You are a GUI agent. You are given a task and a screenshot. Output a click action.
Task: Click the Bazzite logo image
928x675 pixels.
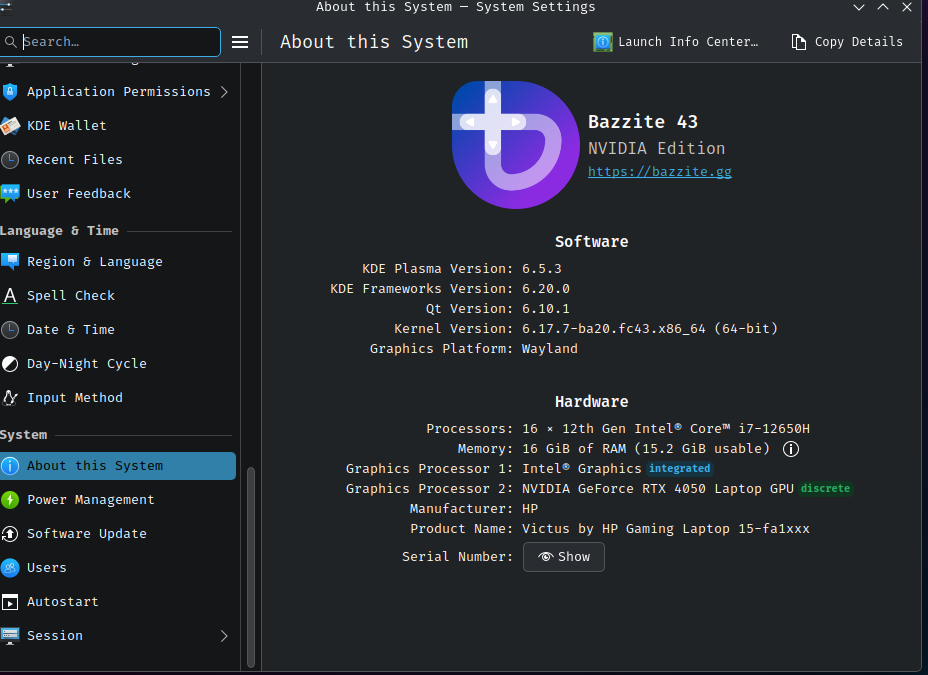(515, 145)
